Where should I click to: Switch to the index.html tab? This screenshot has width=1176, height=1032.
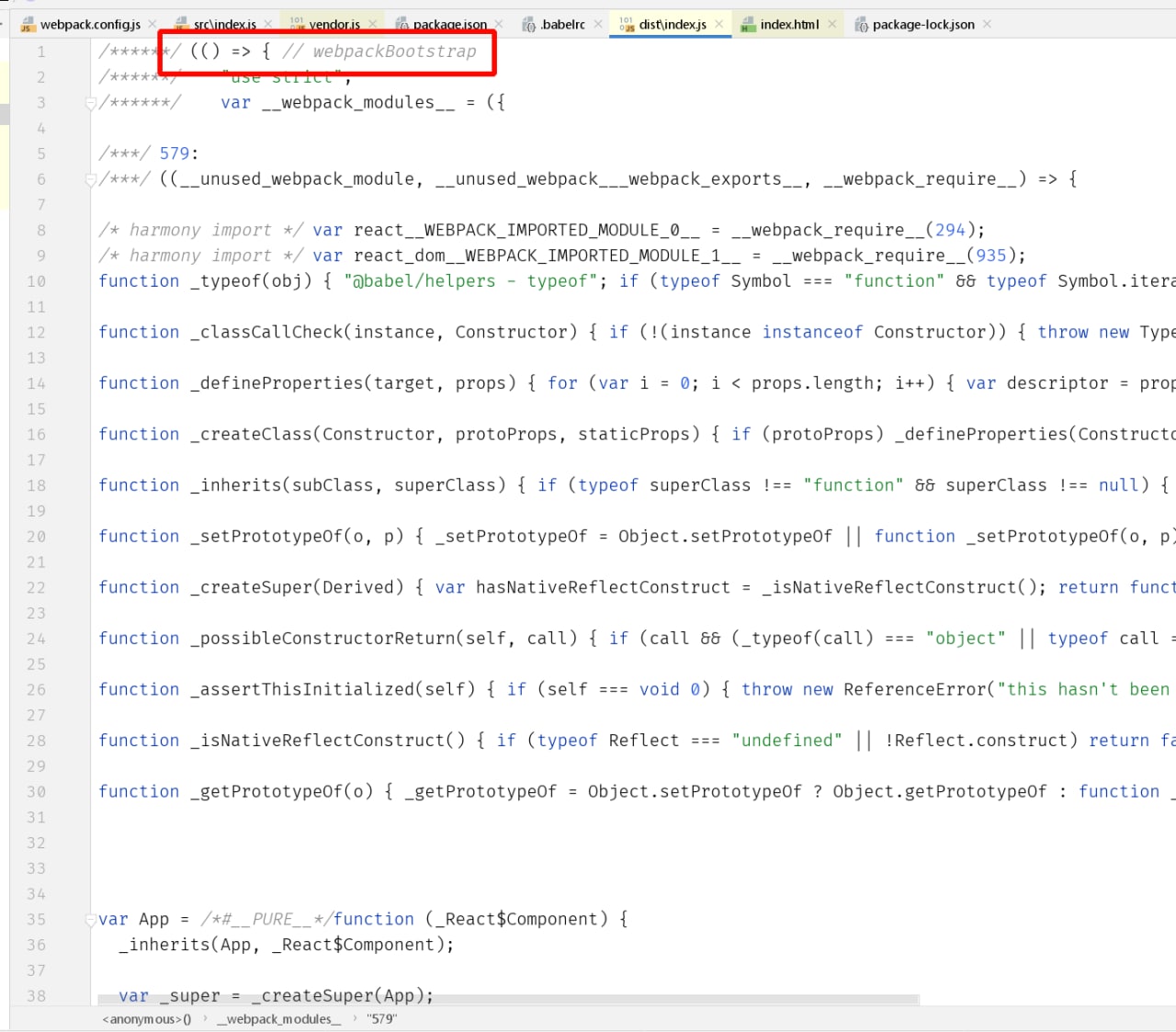(789, 25)
